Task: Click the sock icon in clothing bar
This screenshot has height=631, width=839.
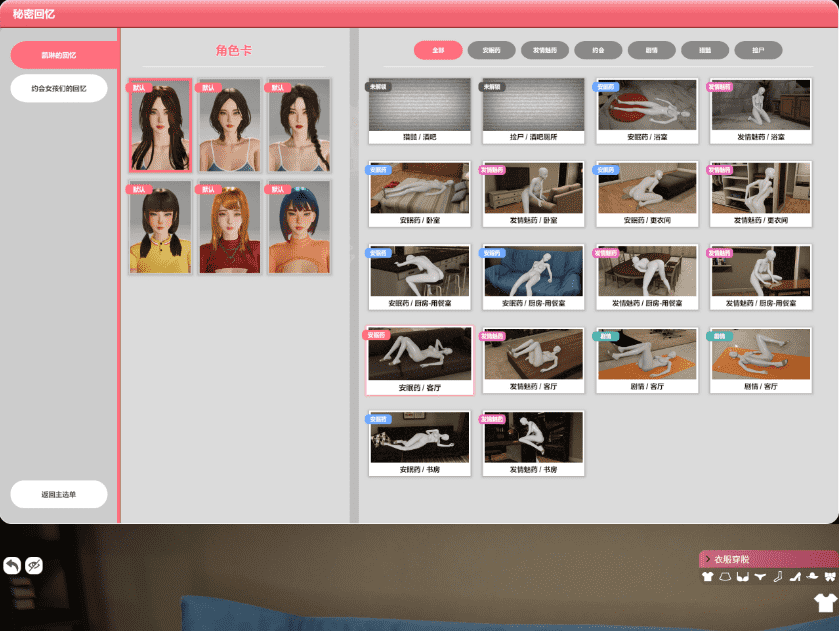Action: click(x=777, y=577)
